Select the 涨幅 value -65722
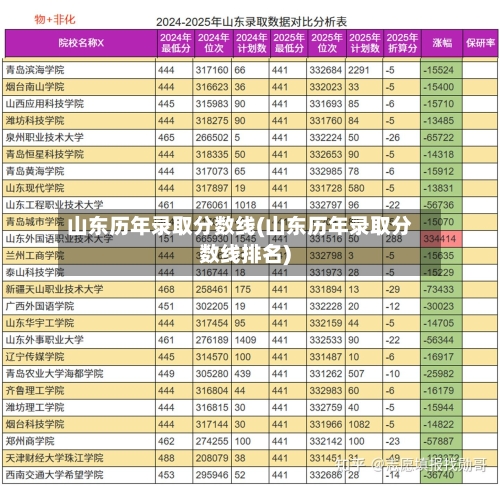Screen dimensions: 500x486 pyautogui.click(x=439, y=137)
